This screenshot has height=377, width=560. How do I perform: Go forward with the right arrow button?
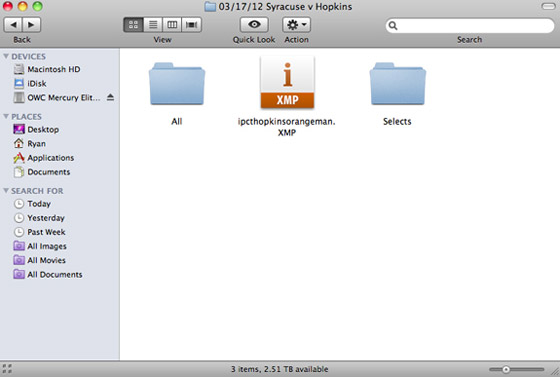click(31, 25)
